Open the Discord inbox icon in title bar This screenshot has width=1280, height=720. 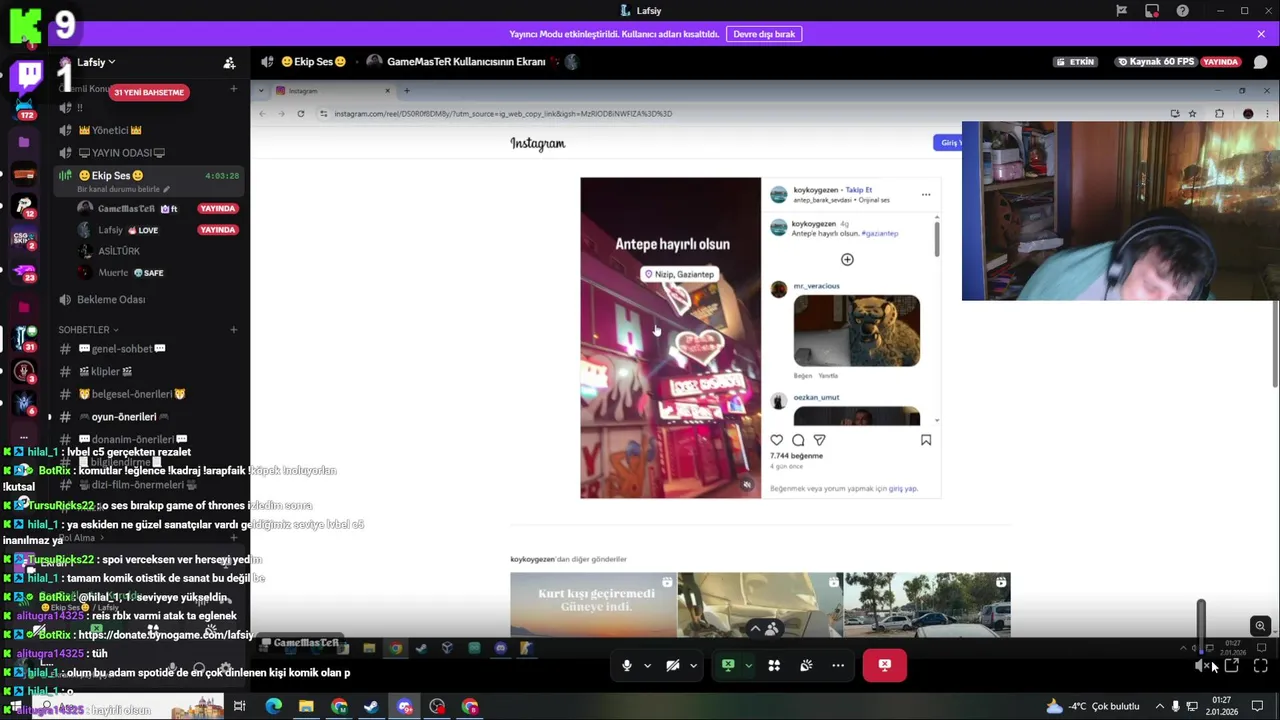(1152, 11)
